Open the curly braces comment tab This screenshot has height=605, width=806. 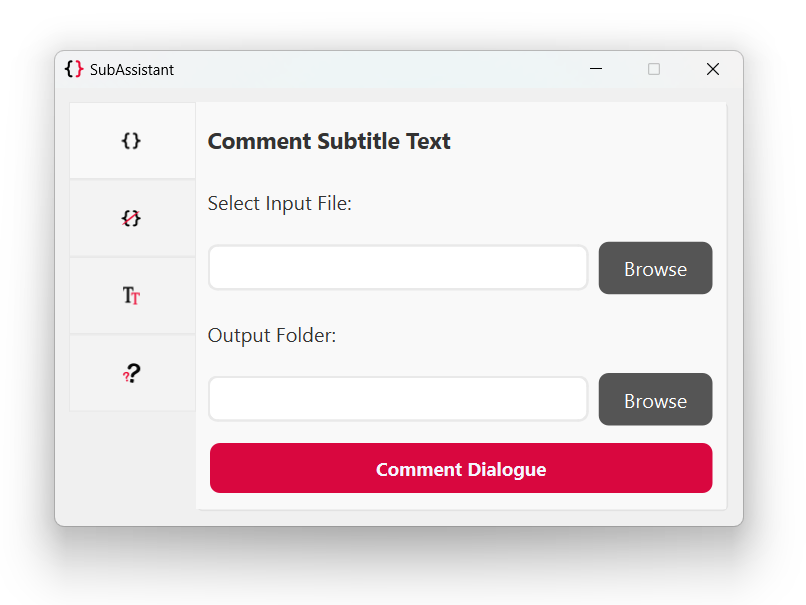tap(131, 141)
